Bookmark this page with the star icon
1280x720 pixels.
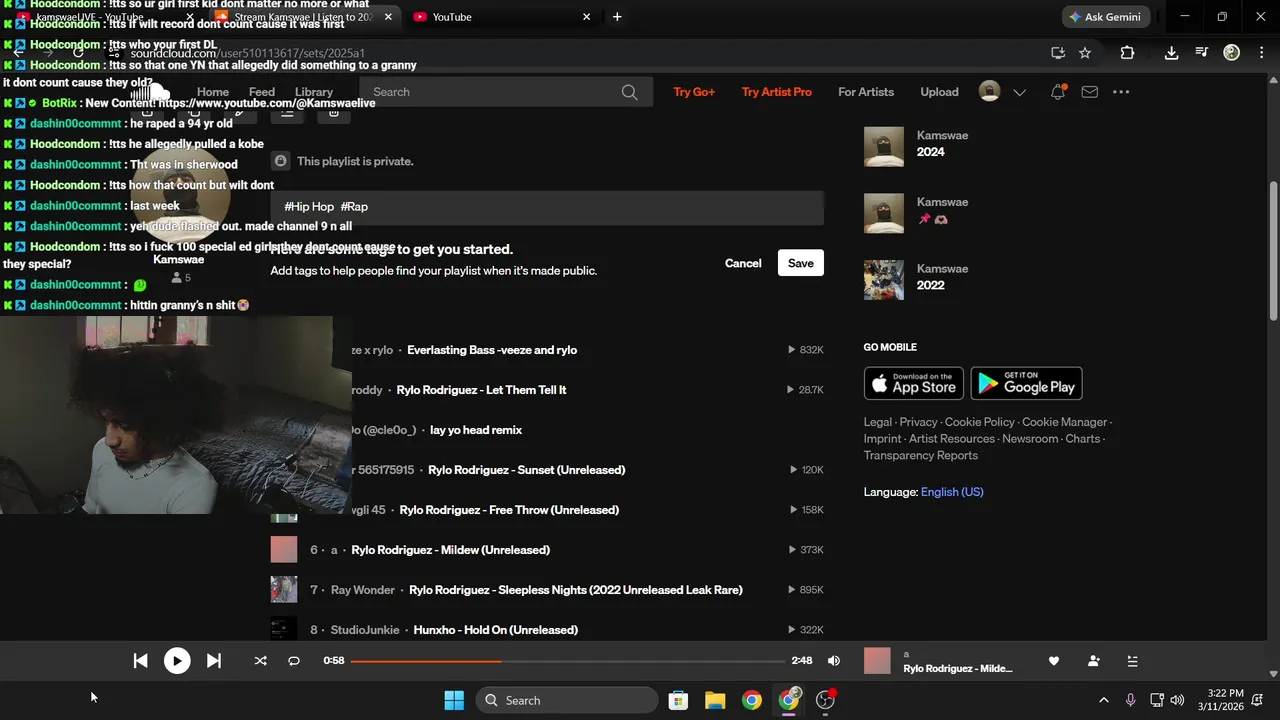1085,53
